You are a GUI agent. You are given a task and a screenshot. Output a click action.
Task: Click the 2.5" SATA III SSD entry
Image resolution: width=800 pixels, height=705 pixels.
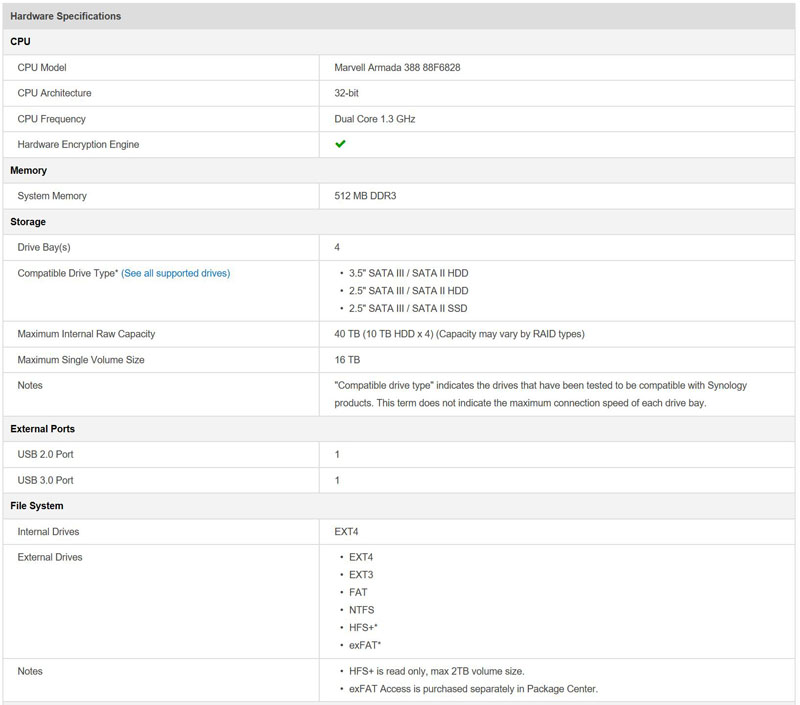click(x=408, y=308)
